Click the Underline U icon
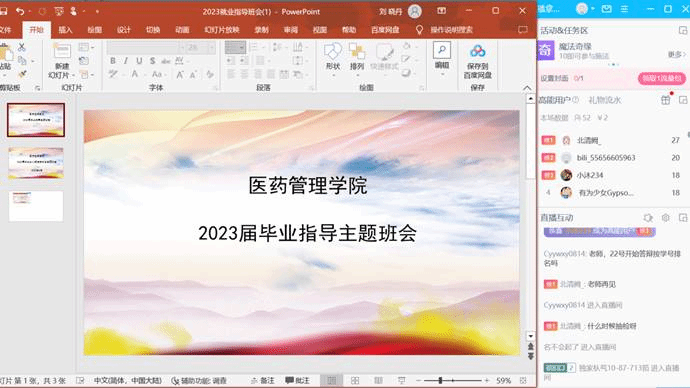The width and height of the screenshot is (690, 388). pyautogui.click(x=139, y=61)
